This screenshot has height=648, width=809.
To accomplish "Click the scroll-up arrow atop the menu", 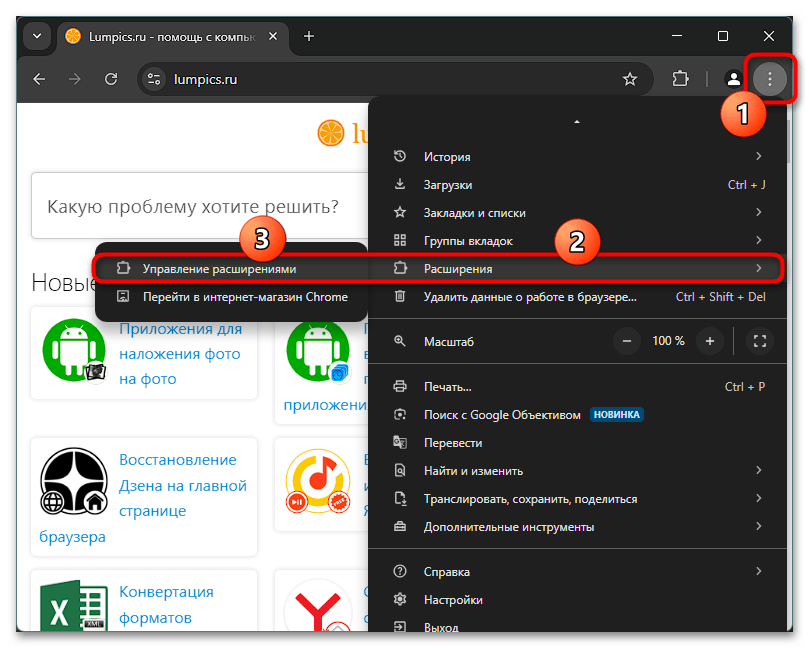I will coord(577,122).
